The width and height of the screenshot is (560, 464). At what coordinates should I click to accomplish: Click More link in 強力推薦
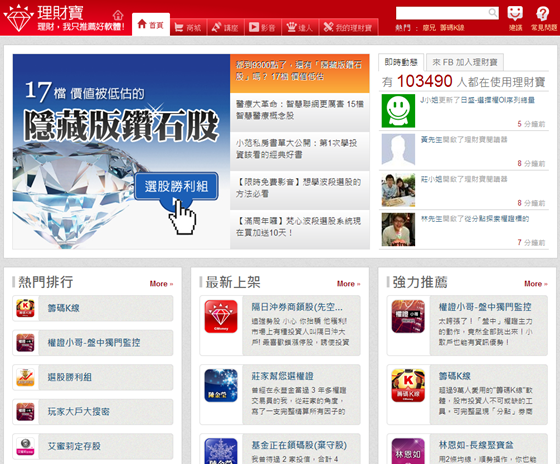(535, 284)
